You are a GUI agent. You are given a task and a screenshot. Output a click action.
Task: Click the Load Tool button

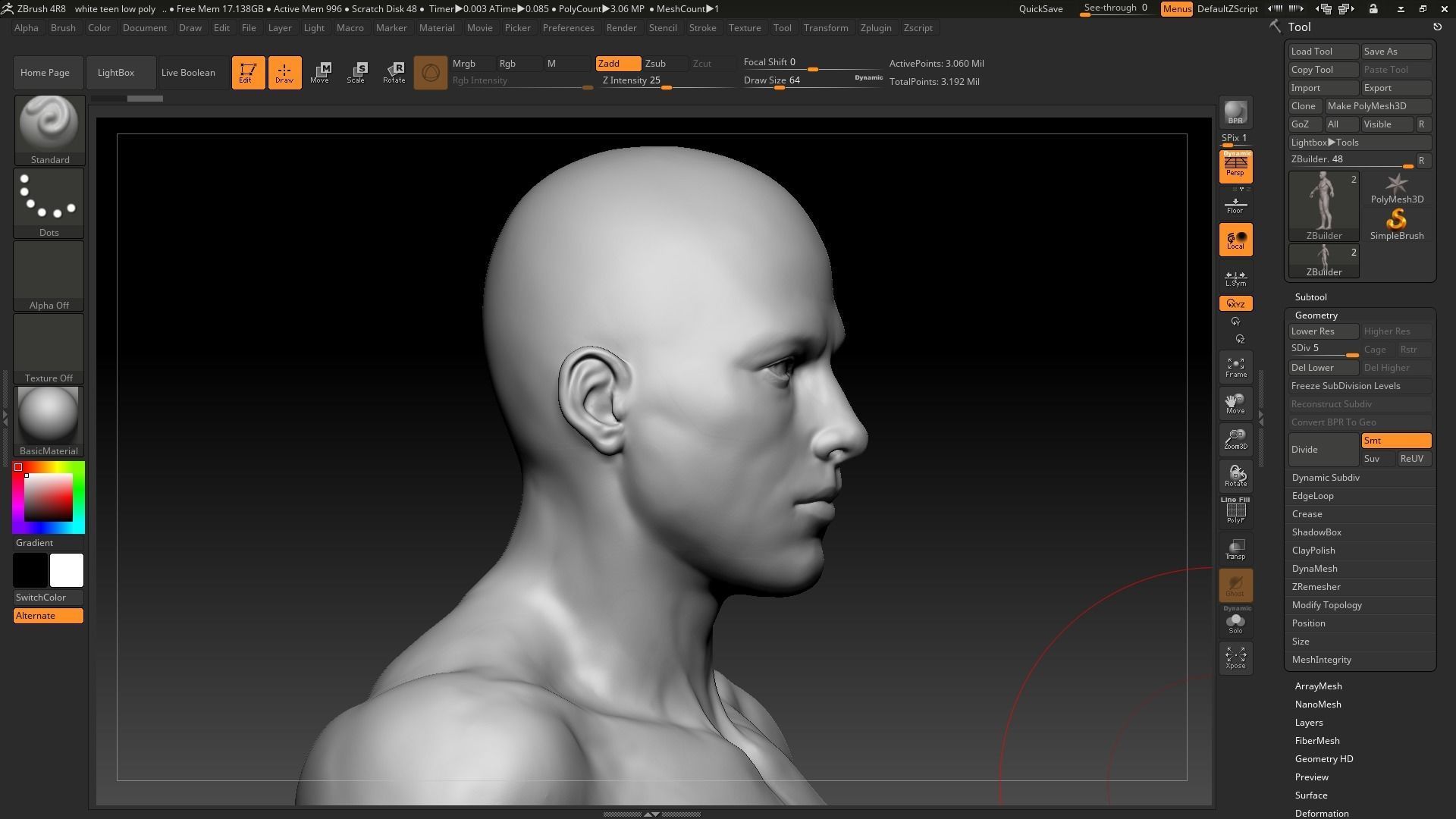click(x=1323, y=52)
